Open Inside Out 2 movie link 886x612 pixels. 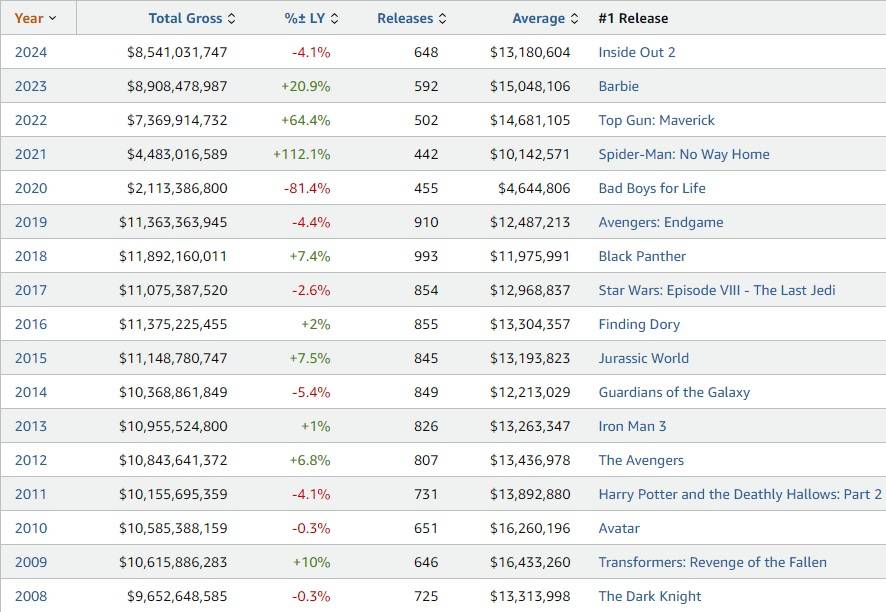[637, 52]
